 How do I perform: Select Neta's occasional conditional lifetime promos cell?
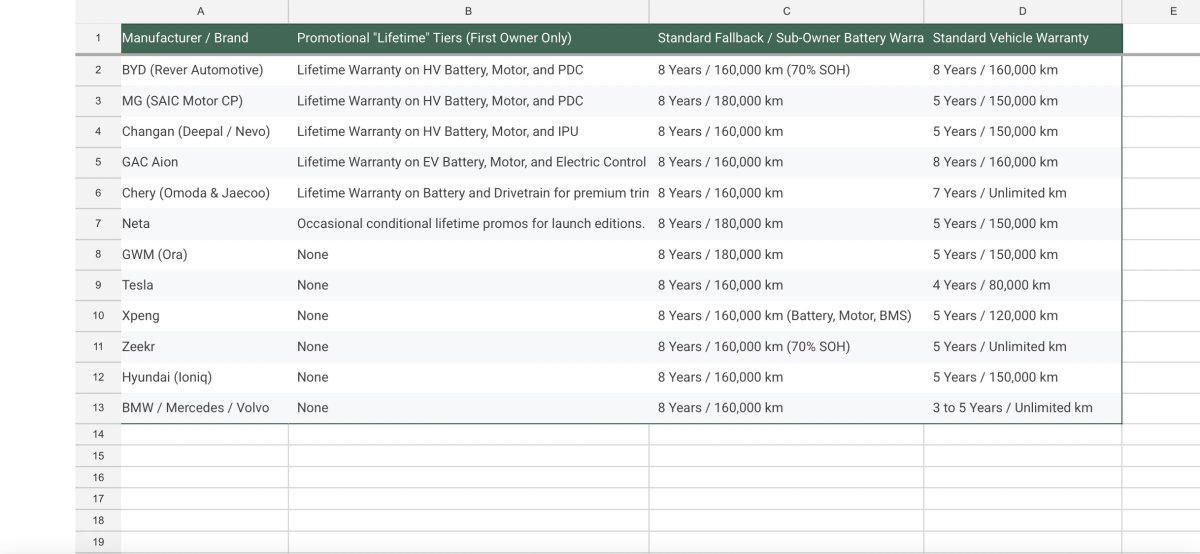[468, 224]
